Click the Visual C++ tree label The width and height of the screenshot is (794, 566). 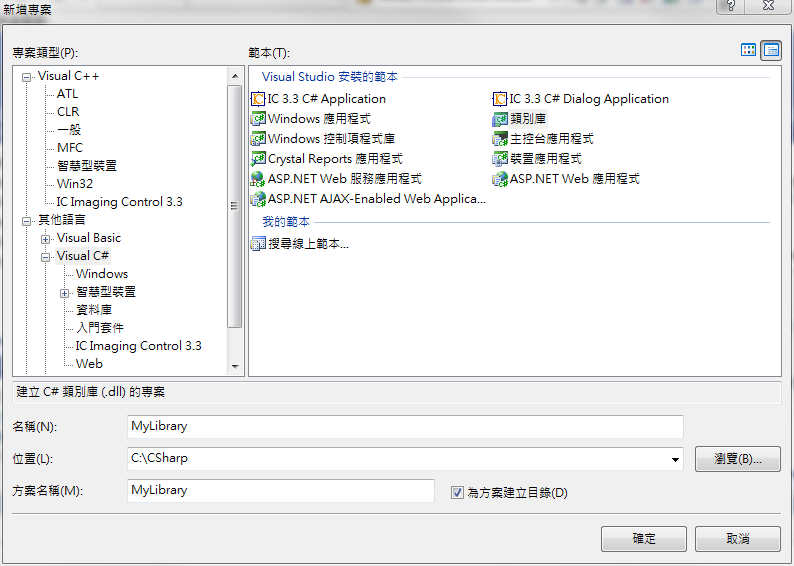tap(68, 76)
